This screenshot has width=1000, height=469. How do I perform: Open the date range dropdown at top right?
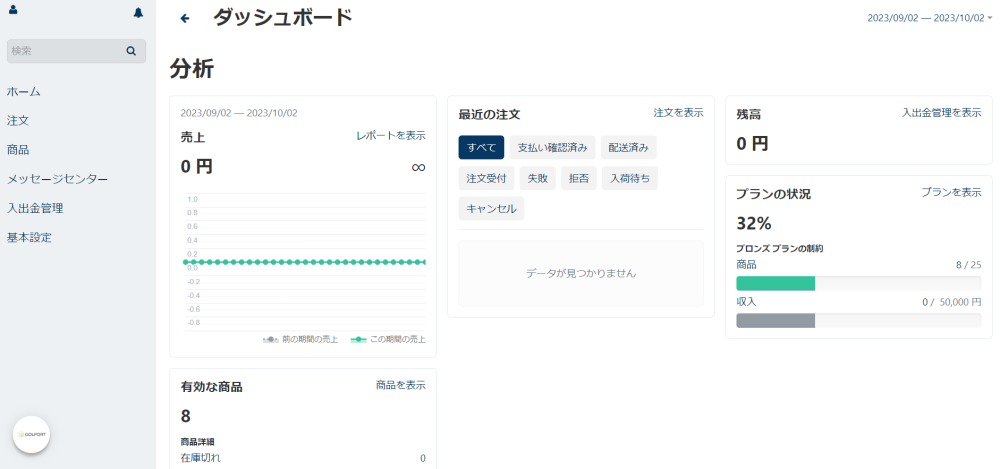[929, 18]
